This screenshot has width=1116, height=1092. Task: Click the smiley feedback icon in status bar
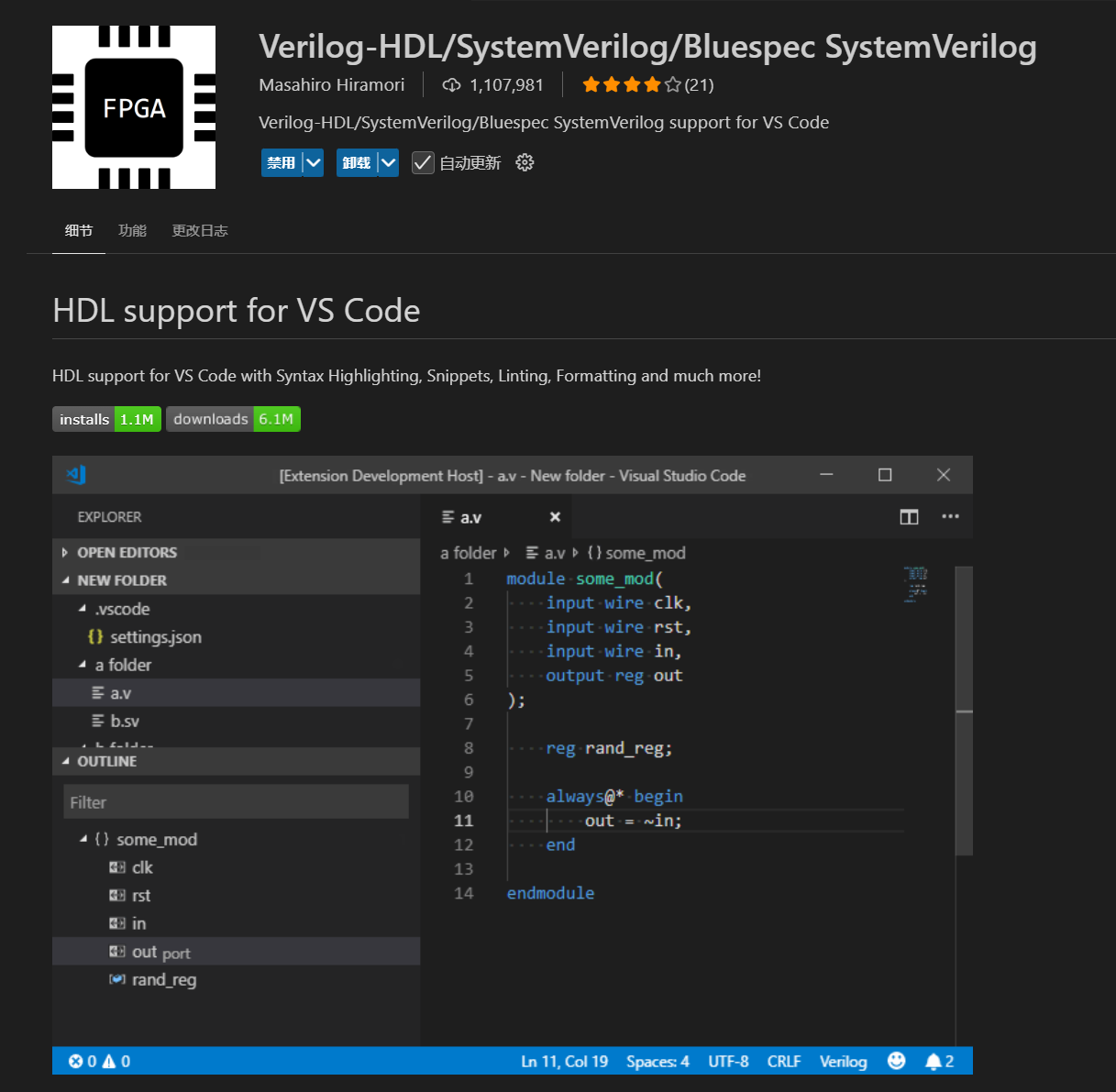[x=896, y=1061]
